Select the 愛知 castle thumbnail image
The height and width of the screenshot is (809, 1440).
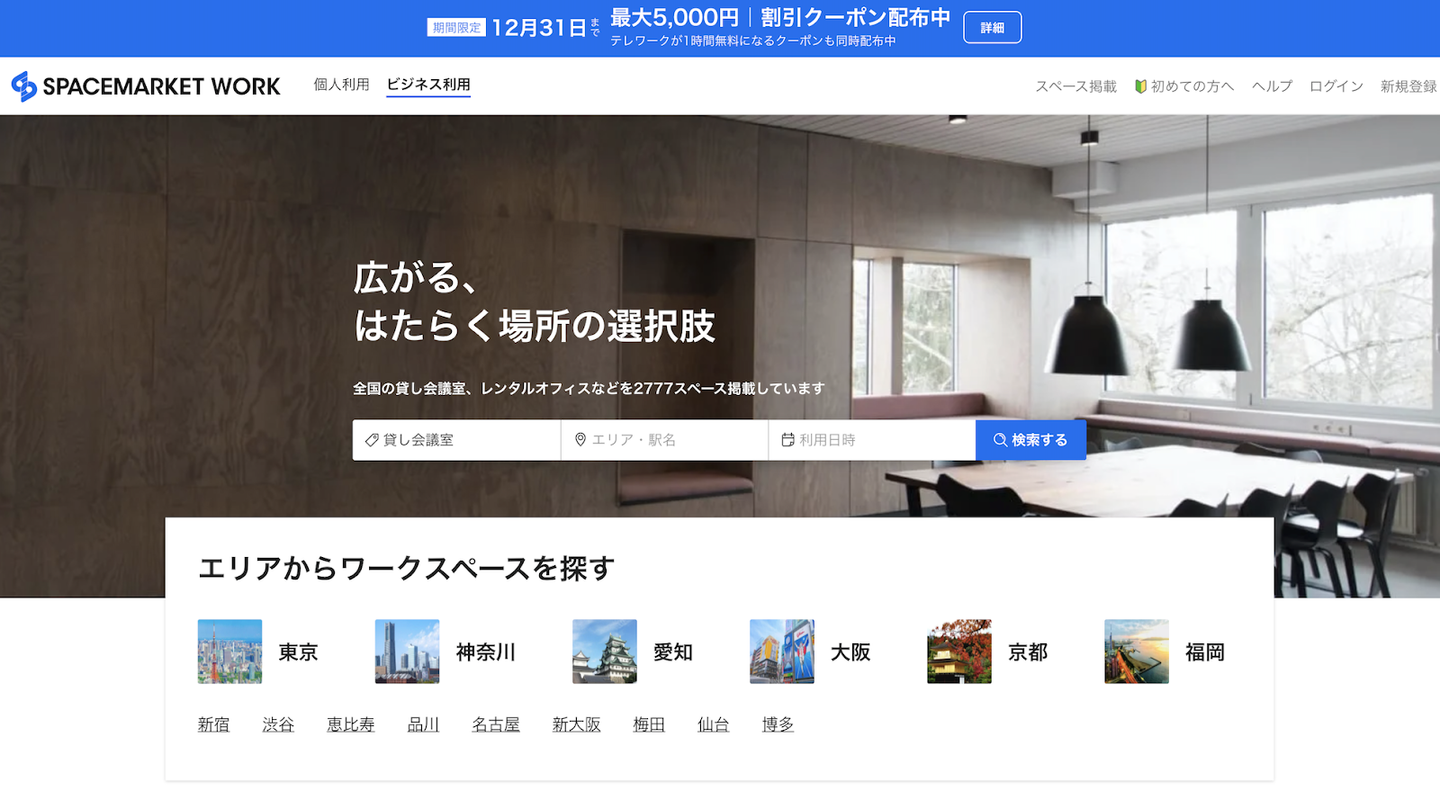pos(605,652)
